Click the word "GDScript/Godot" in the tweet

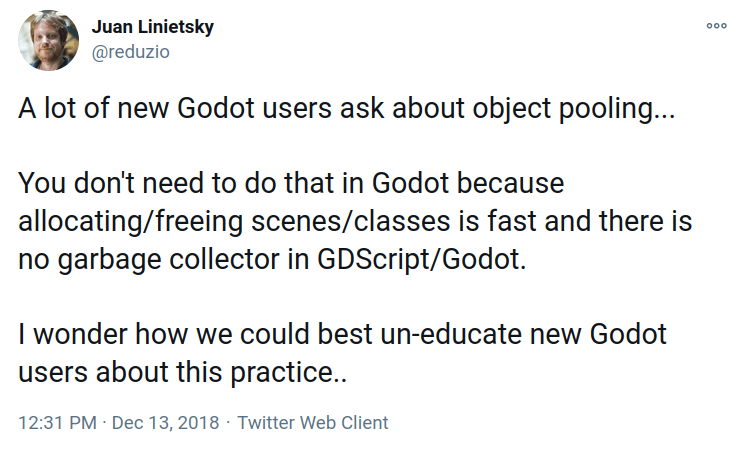tap(419, 260)
